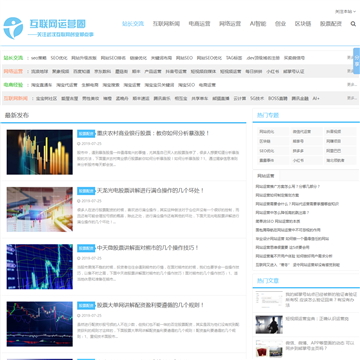360x360 pixels.
Task: Open the search magnifier icon
Action: pyautogui.click(x=353, y=24)
